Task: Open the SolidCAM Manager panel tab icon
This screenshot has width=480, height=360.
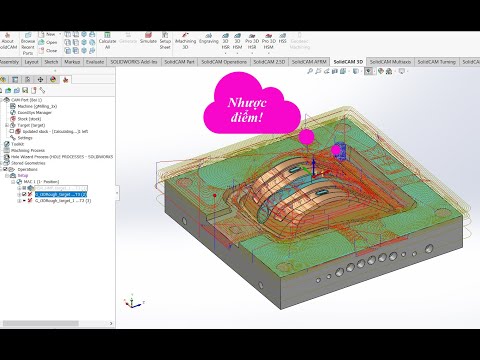Action: coord(66,79)
